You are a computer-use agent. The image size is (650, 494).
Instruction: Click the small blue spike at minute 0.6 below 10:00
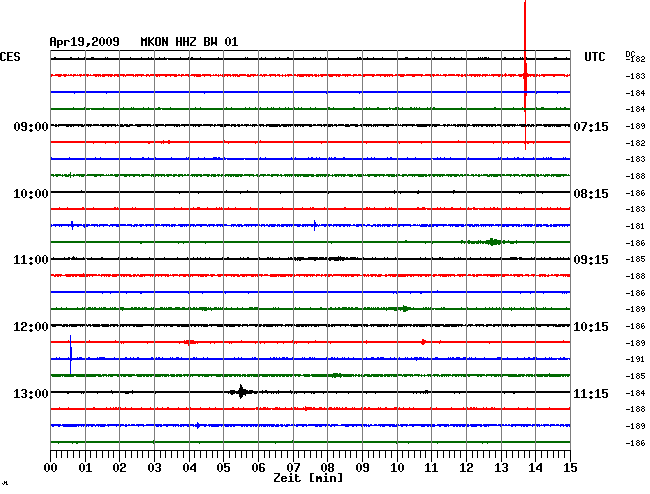(x=73, y=225)
